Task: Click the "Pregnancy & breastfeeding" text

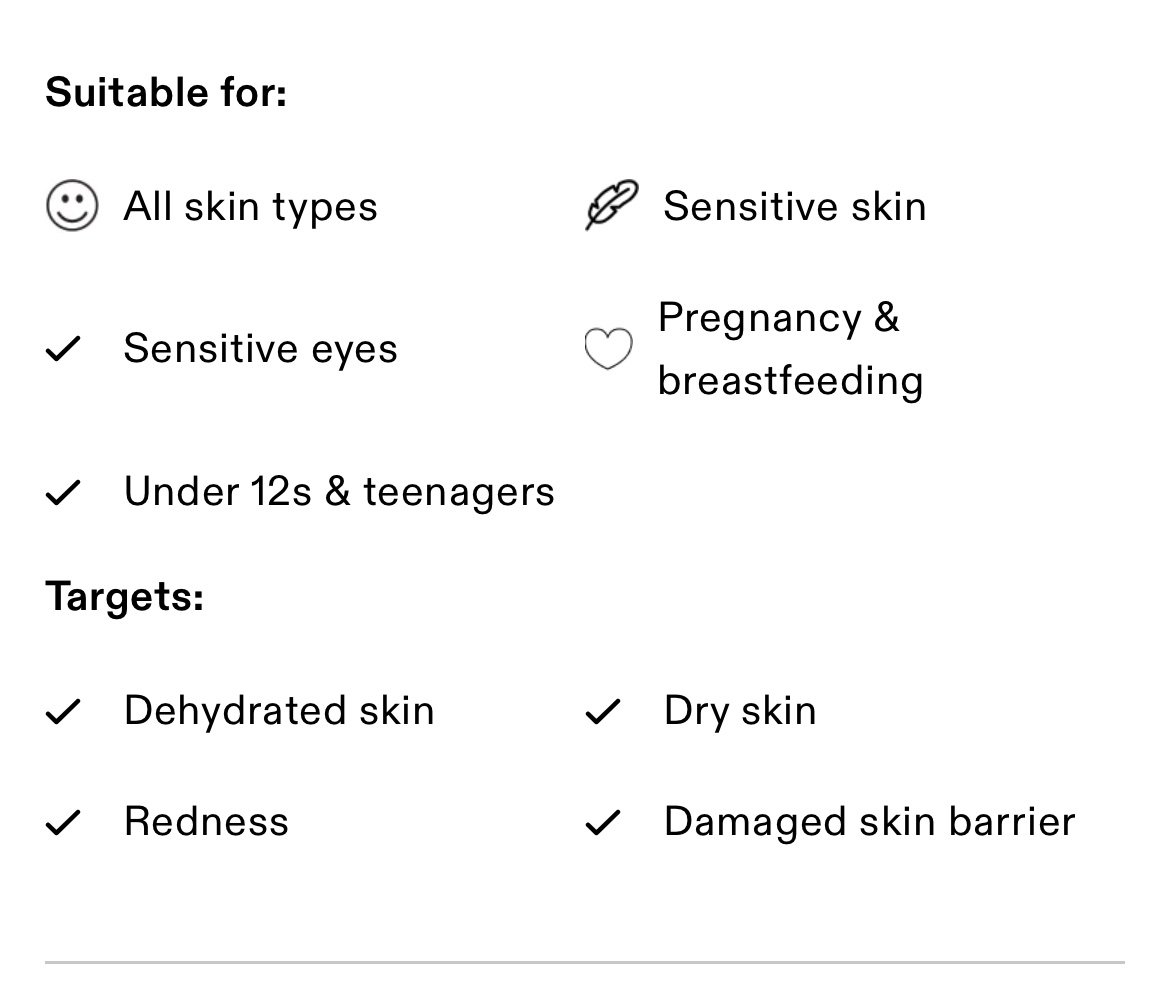Action: 789,349
